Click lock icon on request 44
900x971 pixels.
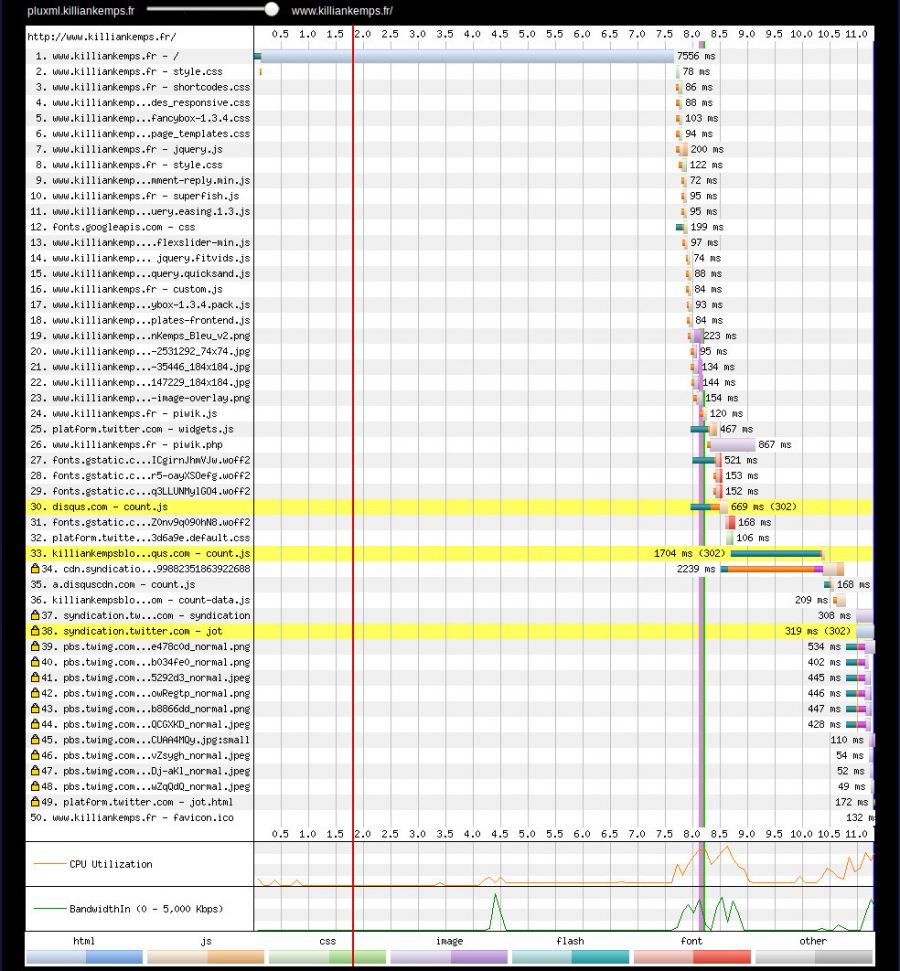(35, 724)
